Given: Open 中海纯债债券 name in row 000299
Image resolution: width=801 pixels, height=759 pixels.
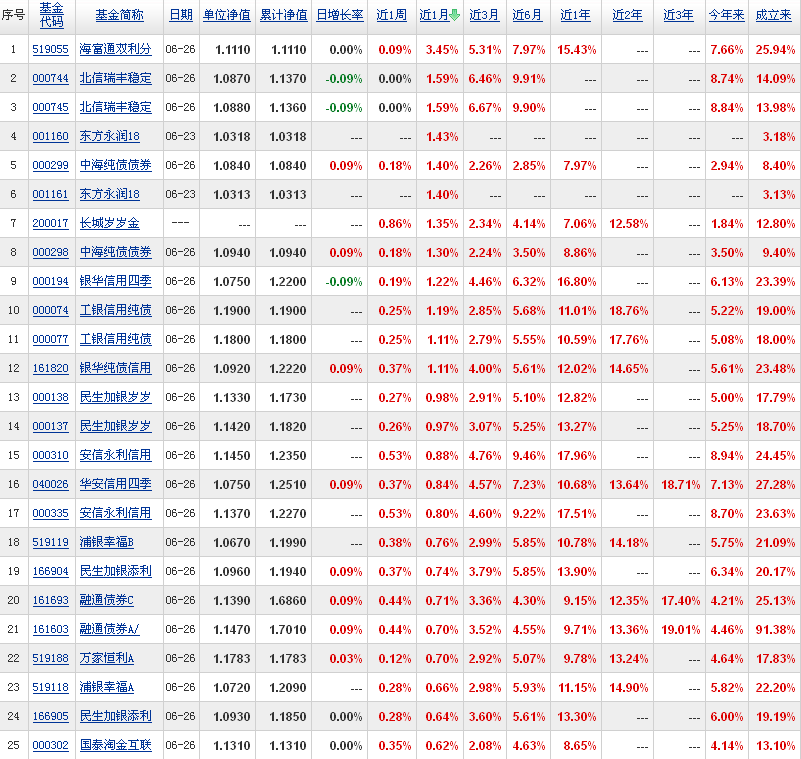Looking at the screenshot, I should [115, 165].
